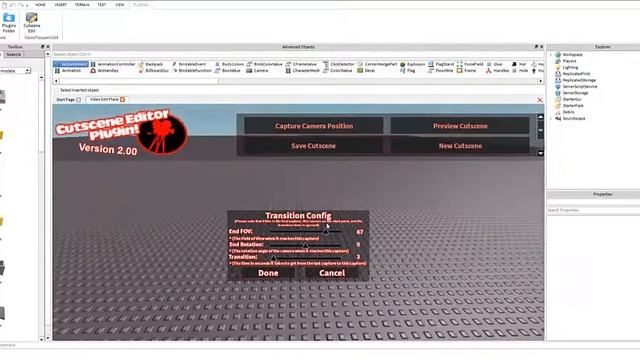Click Preview Cutscene button
Image resolution: width=640 pixels, height=360 pixels.
(x=460, y=126)
